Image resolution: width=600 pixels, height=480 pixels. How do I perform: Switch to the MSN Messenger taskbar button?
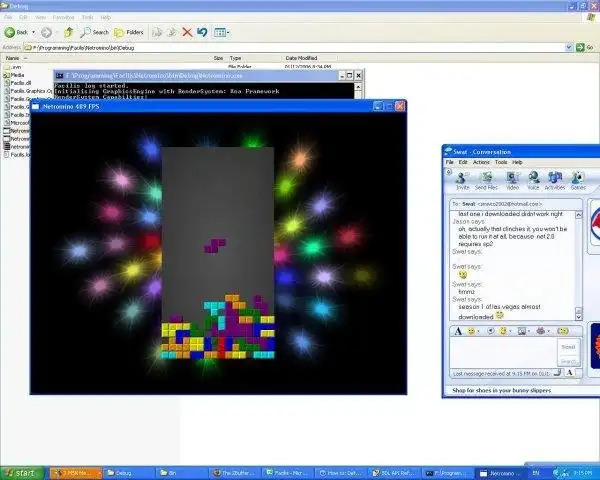pos(76,473)
